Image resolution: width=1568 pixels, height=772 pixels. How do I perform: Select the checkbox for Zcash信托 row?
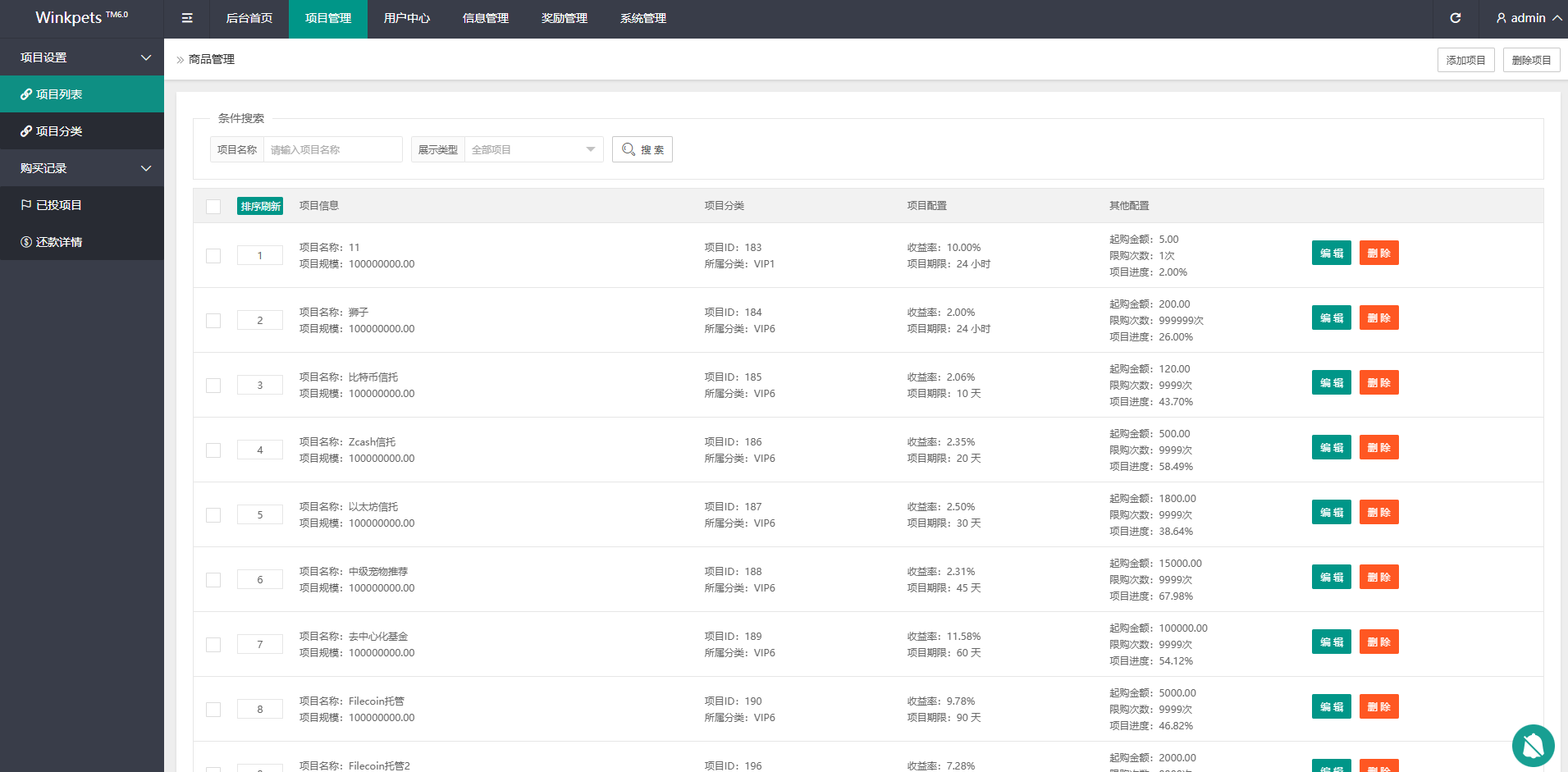pos(213,450)
